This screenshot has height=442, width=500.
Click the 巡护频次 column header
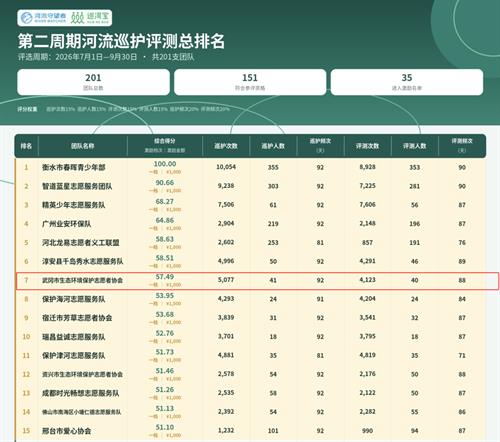coord(320,146)
